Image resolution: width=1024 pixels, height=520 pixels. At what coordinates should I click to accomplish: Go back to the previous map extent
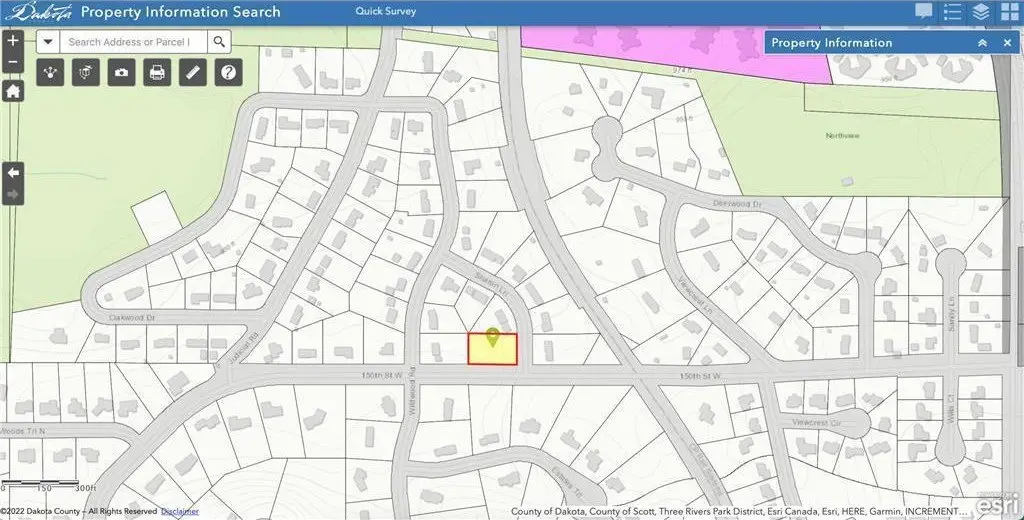coord(13,173)
